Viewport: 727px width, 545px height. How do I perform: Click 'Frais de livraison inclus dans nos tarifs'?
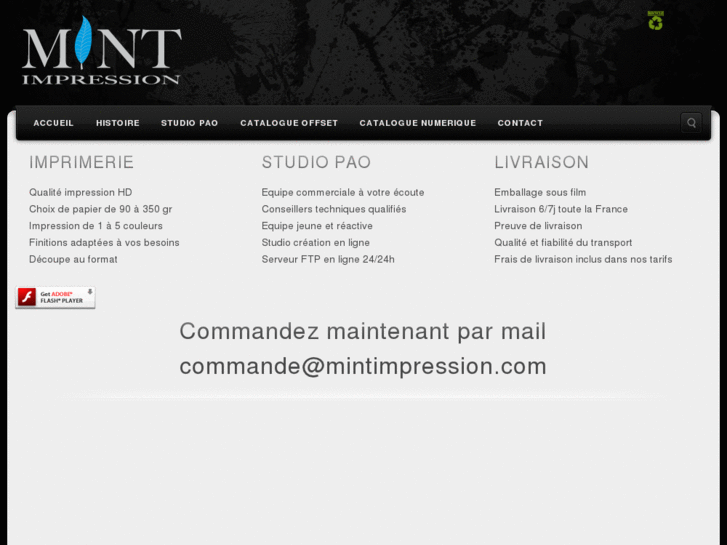coord(583,259)
